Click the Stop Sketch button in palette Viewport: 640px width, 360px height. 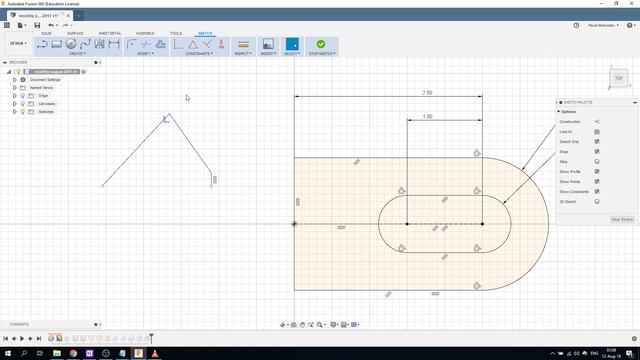pos(622,220)
